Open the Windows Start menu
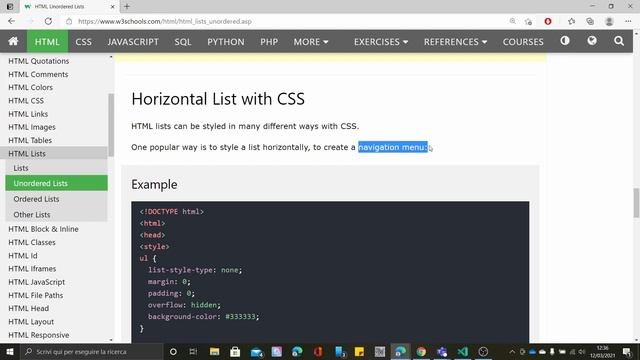 10,351
